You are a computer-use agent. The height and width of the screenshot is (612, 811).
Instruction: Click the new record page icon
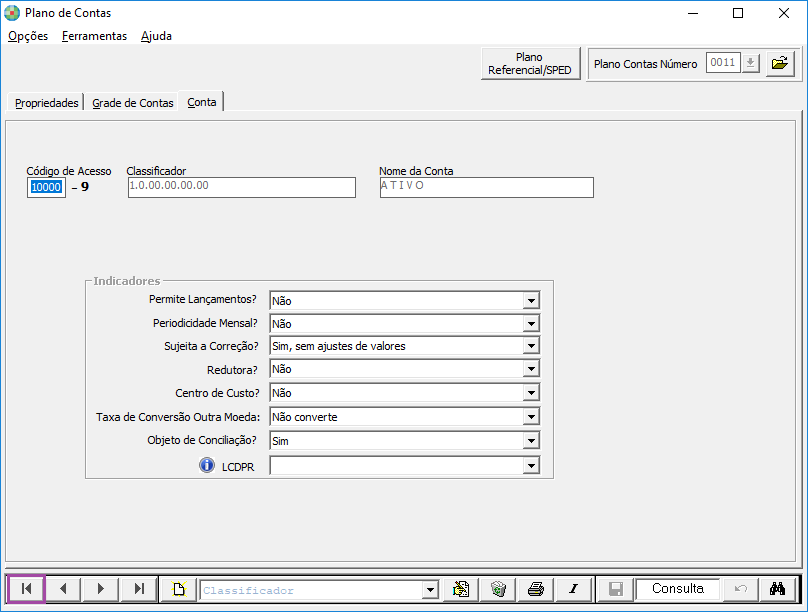point(179,589)
